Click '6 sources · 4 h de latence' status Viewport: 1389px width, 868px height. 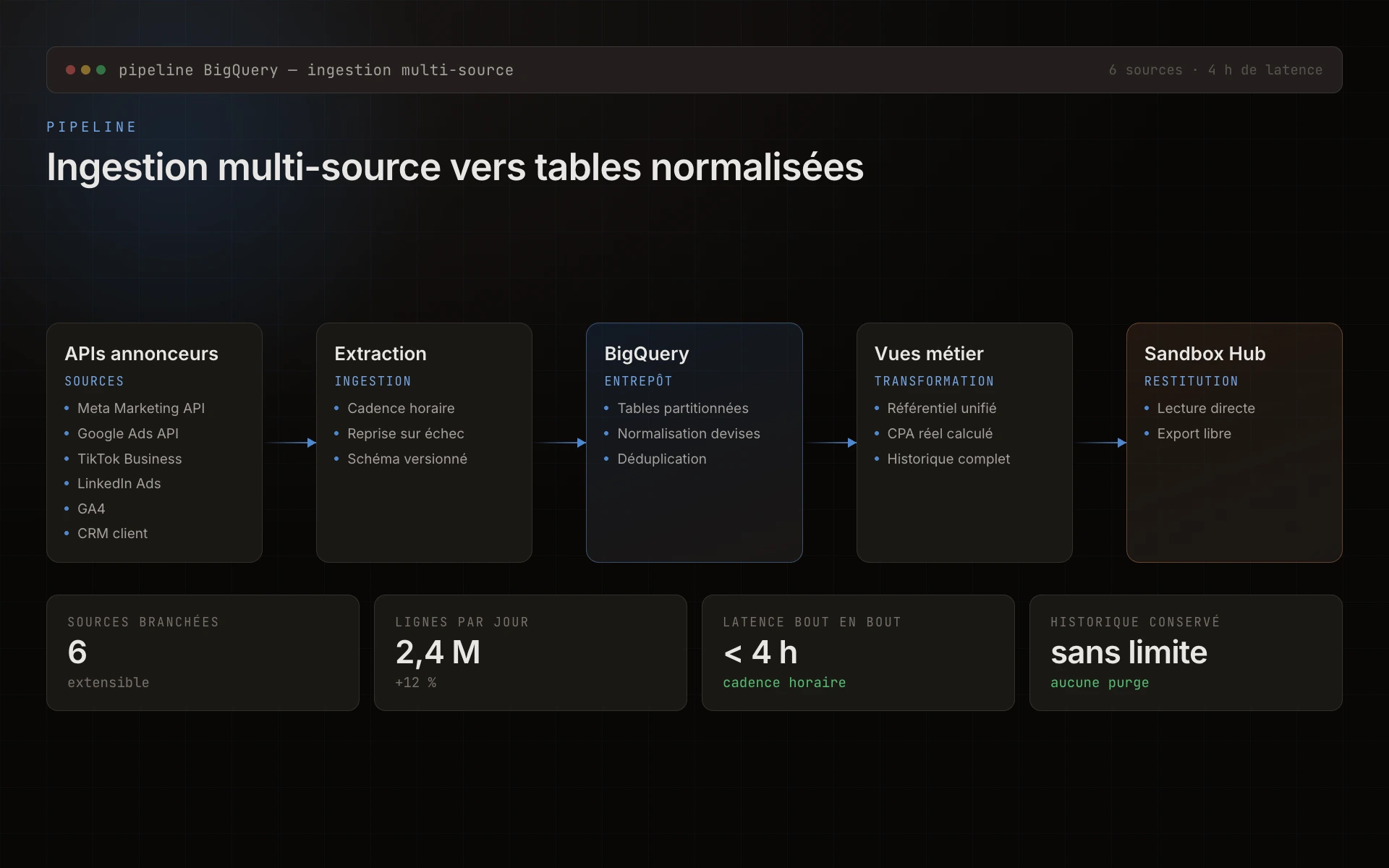click(x=1215, y=70)
